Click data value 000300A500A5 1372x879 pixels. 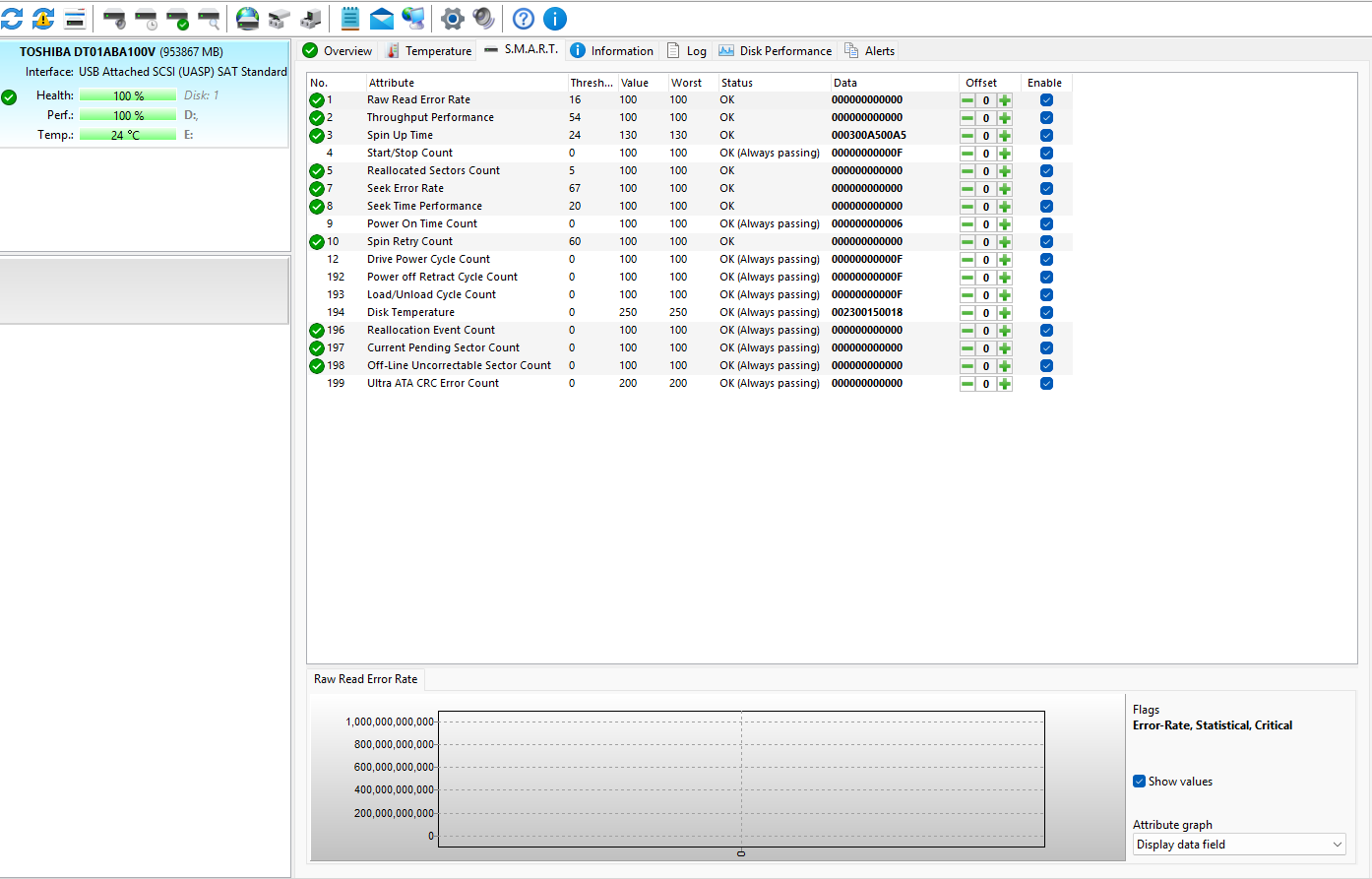click(869, 136)
